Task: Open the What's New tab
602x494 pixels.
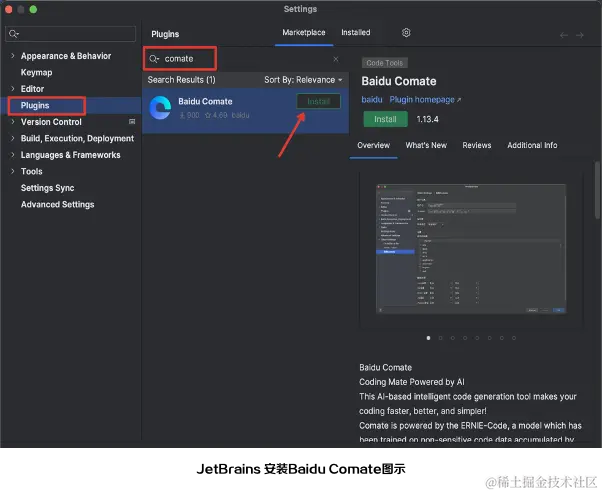Action: 426,145
